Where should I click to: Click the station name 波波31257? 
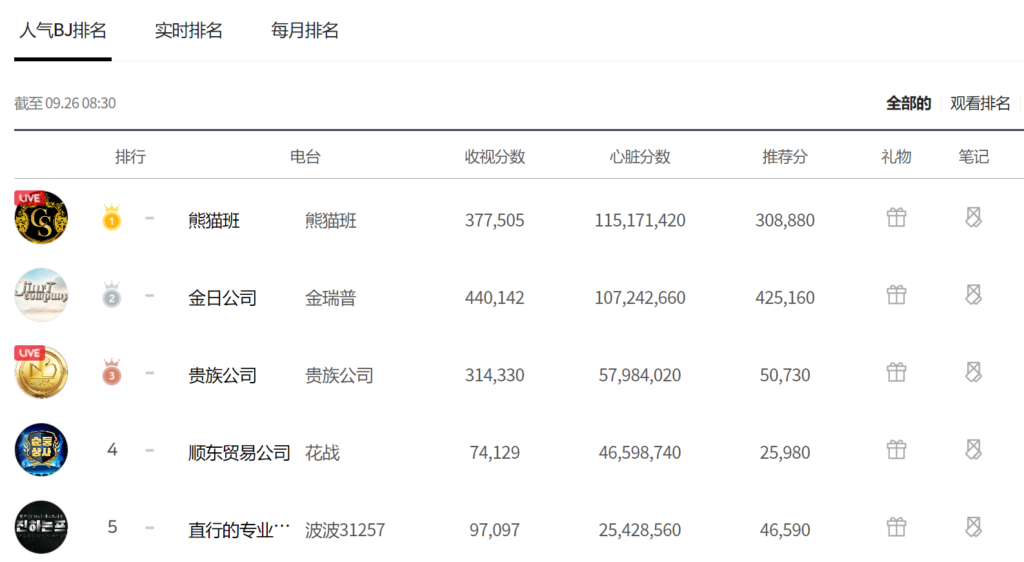[x=345, y=530]
